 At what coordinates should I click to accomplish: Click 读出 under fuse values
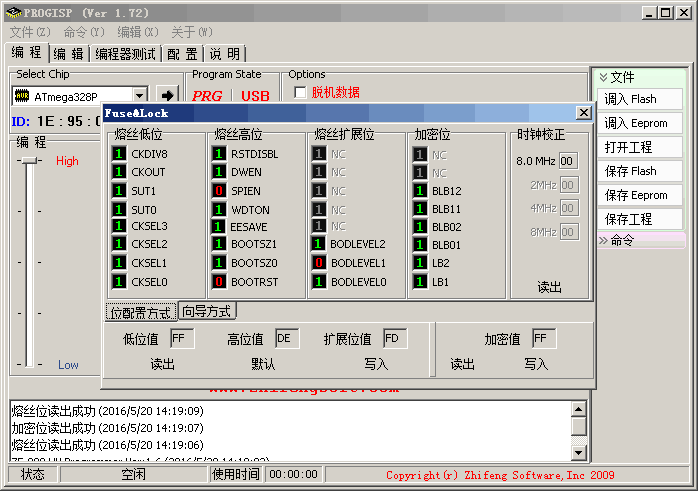162,364
